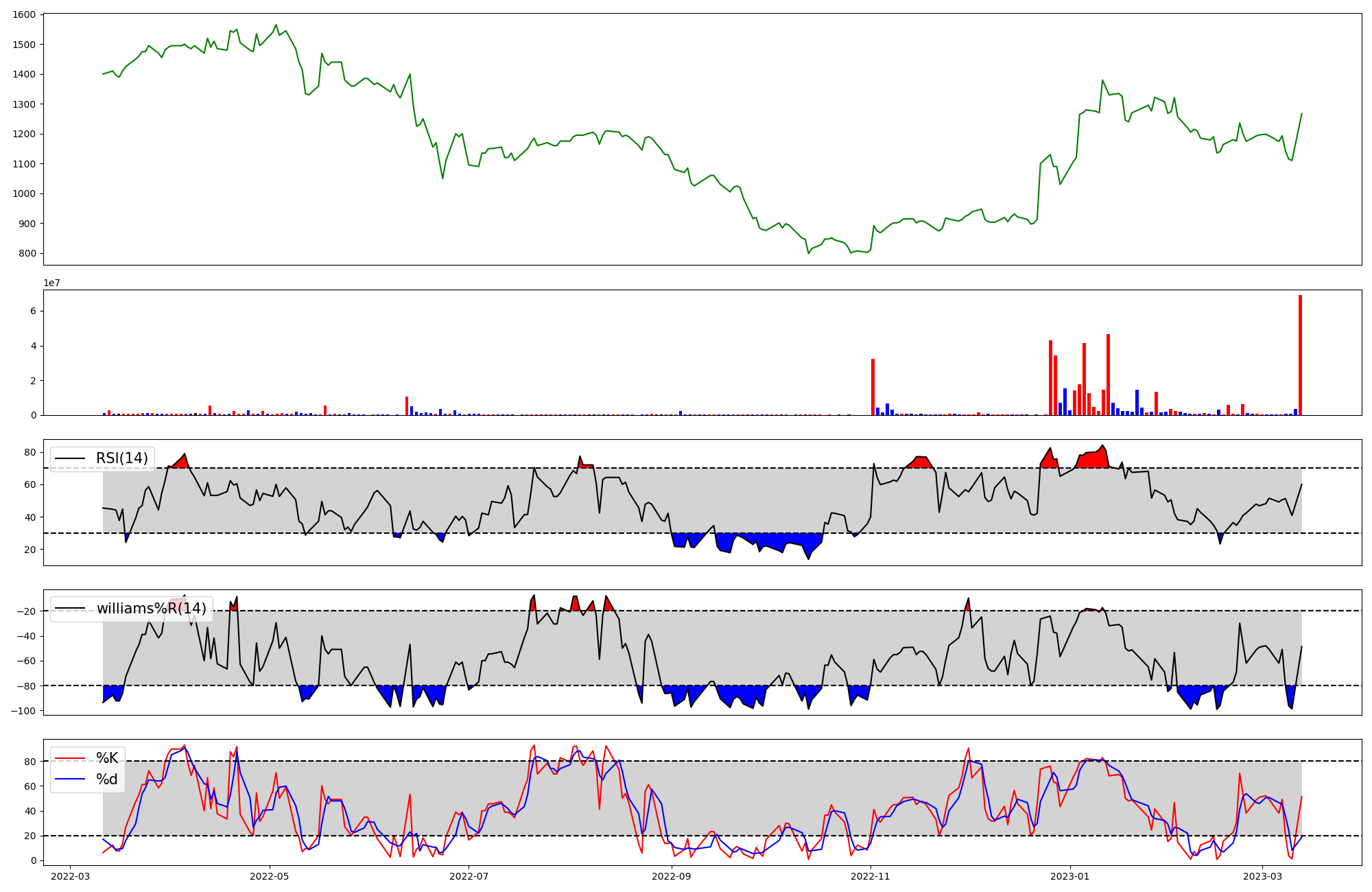Select the %K legend entry
Screen dimensions: 1372x892
[107, 758]
